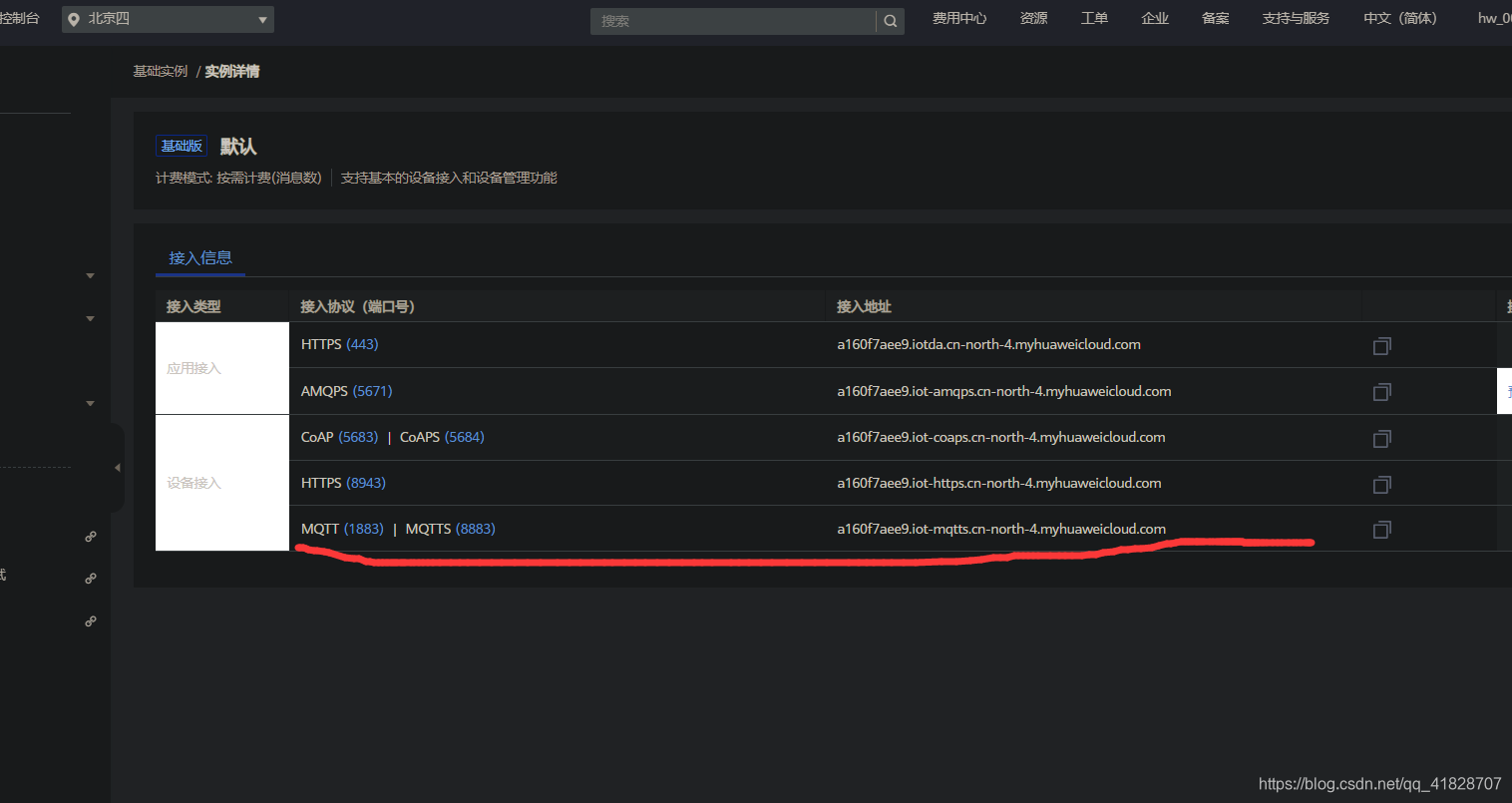
Task: Open 备案 in top navigation
Action: pos(1216,19)
